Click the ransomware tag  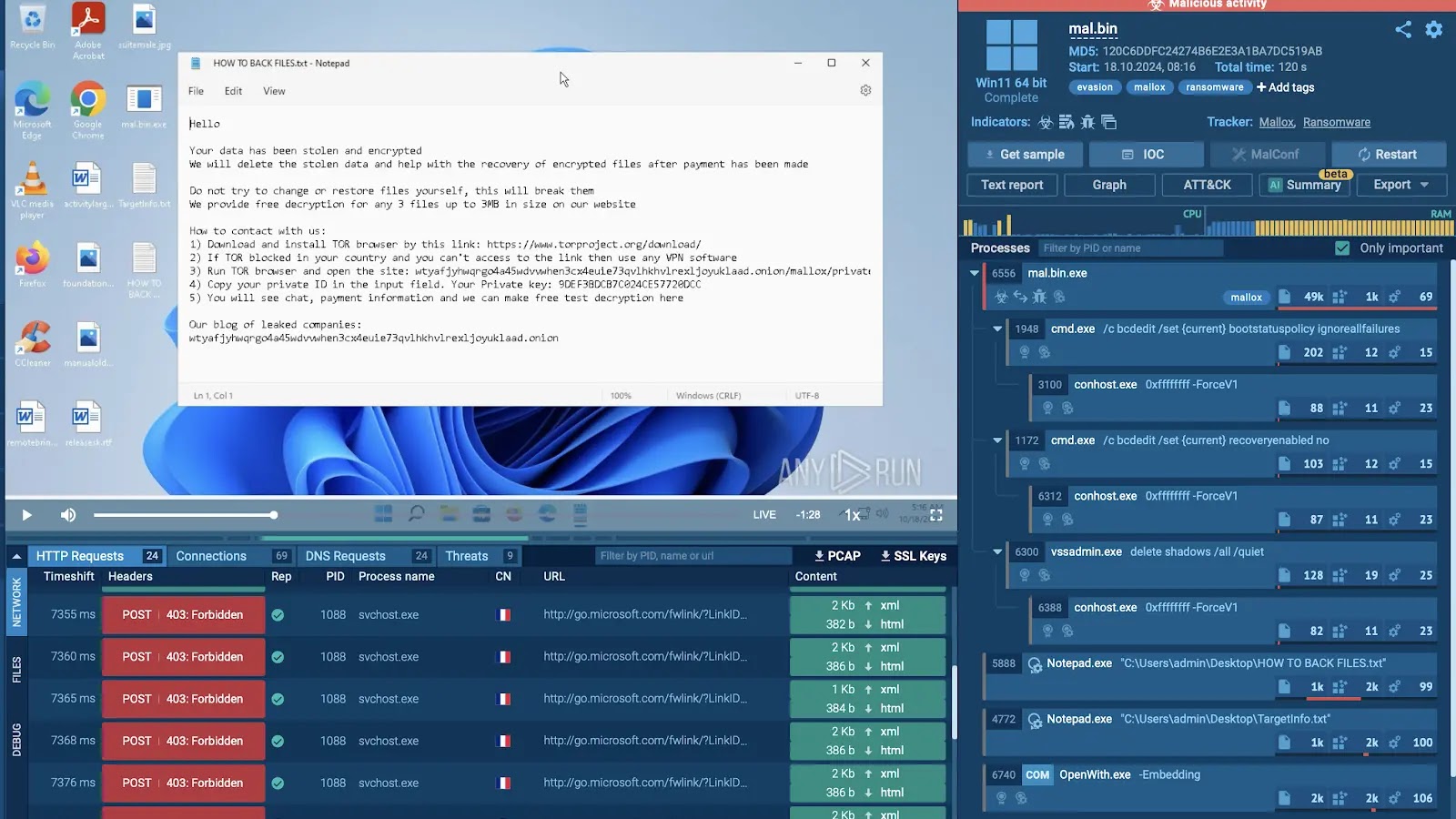tap(1214, 87)
